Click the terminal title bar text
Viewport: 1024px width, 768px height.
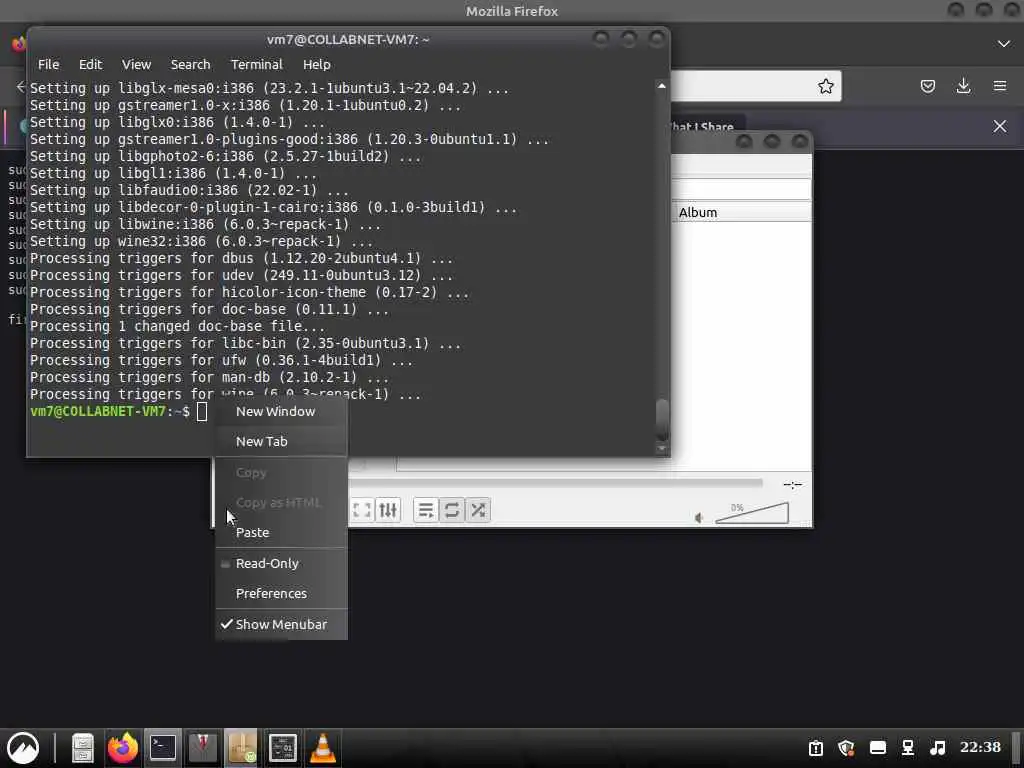point(348,40)
